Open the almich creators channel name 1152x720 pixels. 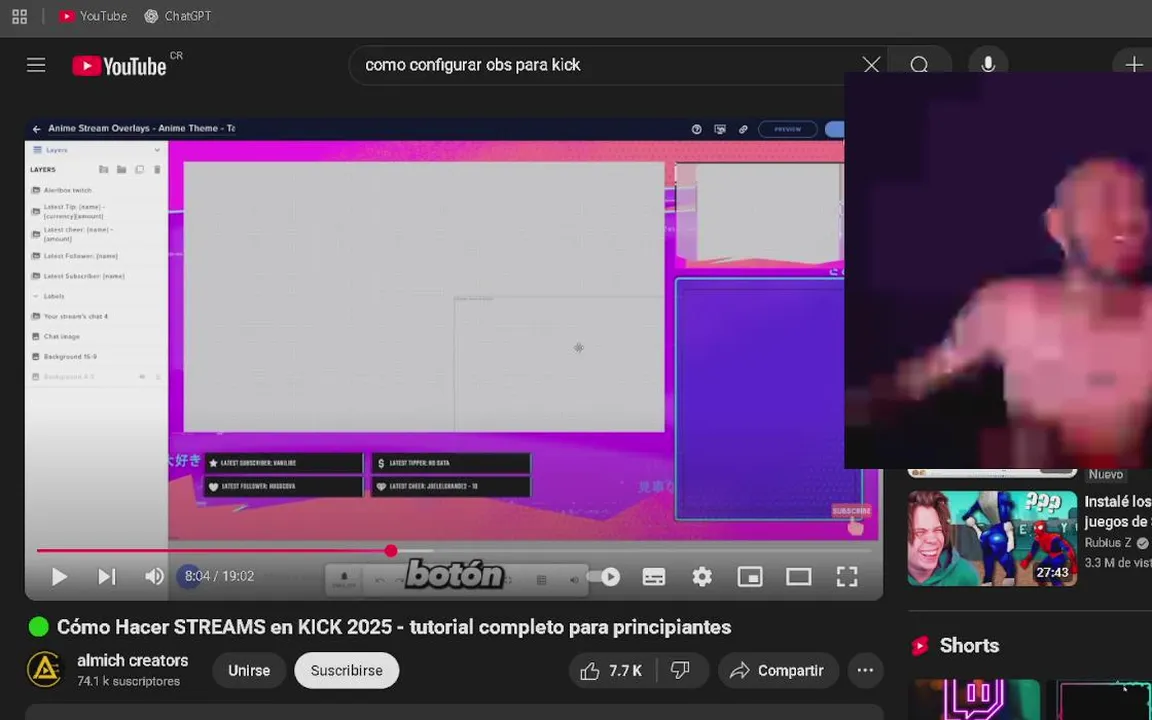(132, 660)
